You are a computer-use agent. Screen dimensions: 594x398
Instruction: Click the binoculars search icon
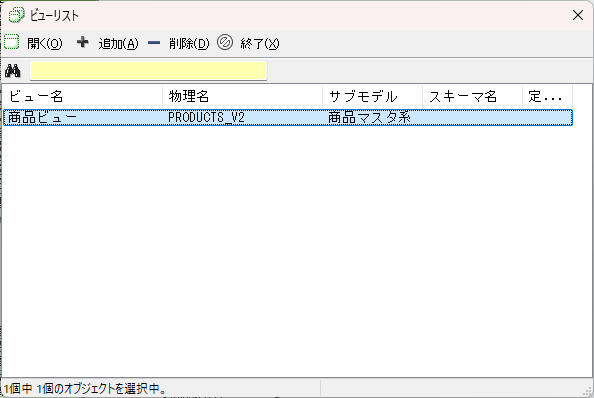coord(13,71)
